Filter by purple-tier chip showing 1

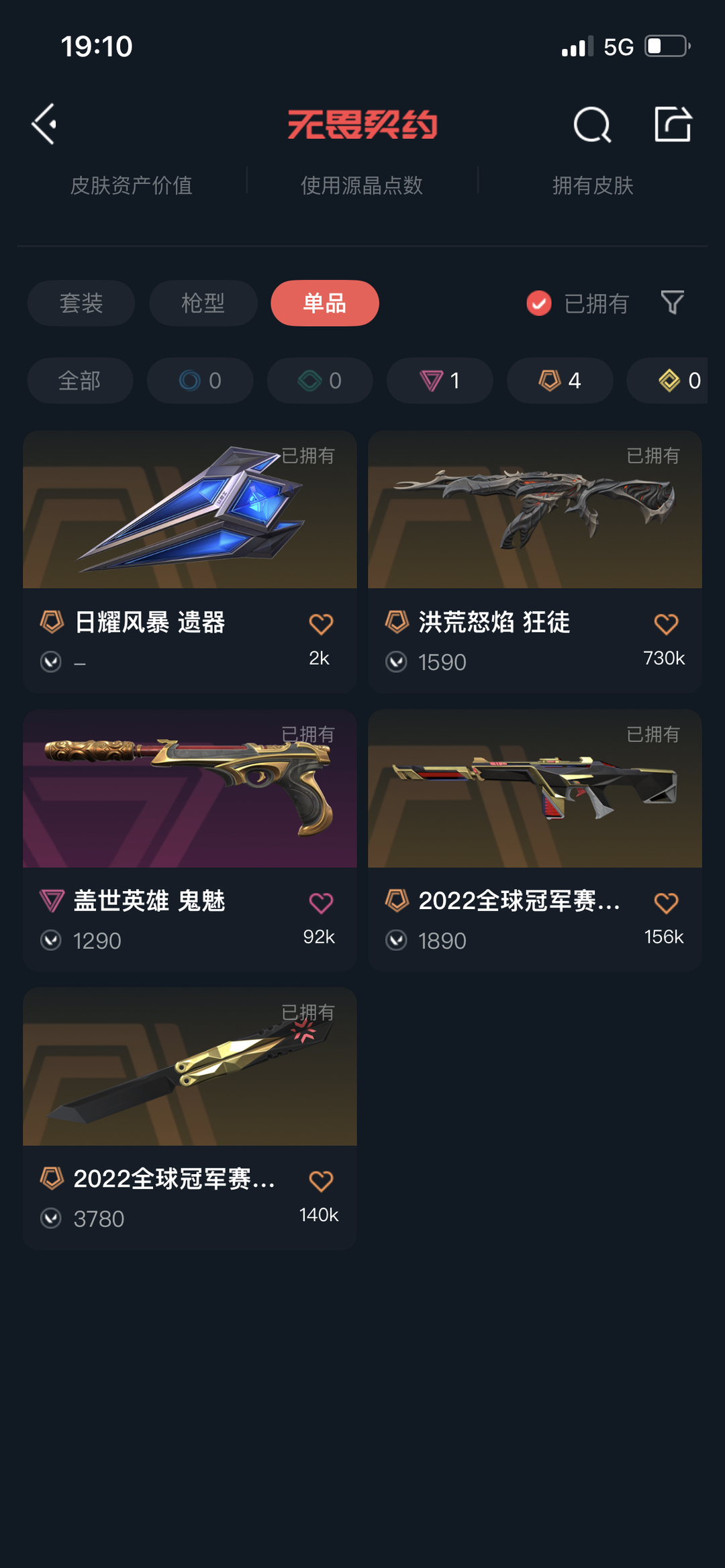(440, 380)
